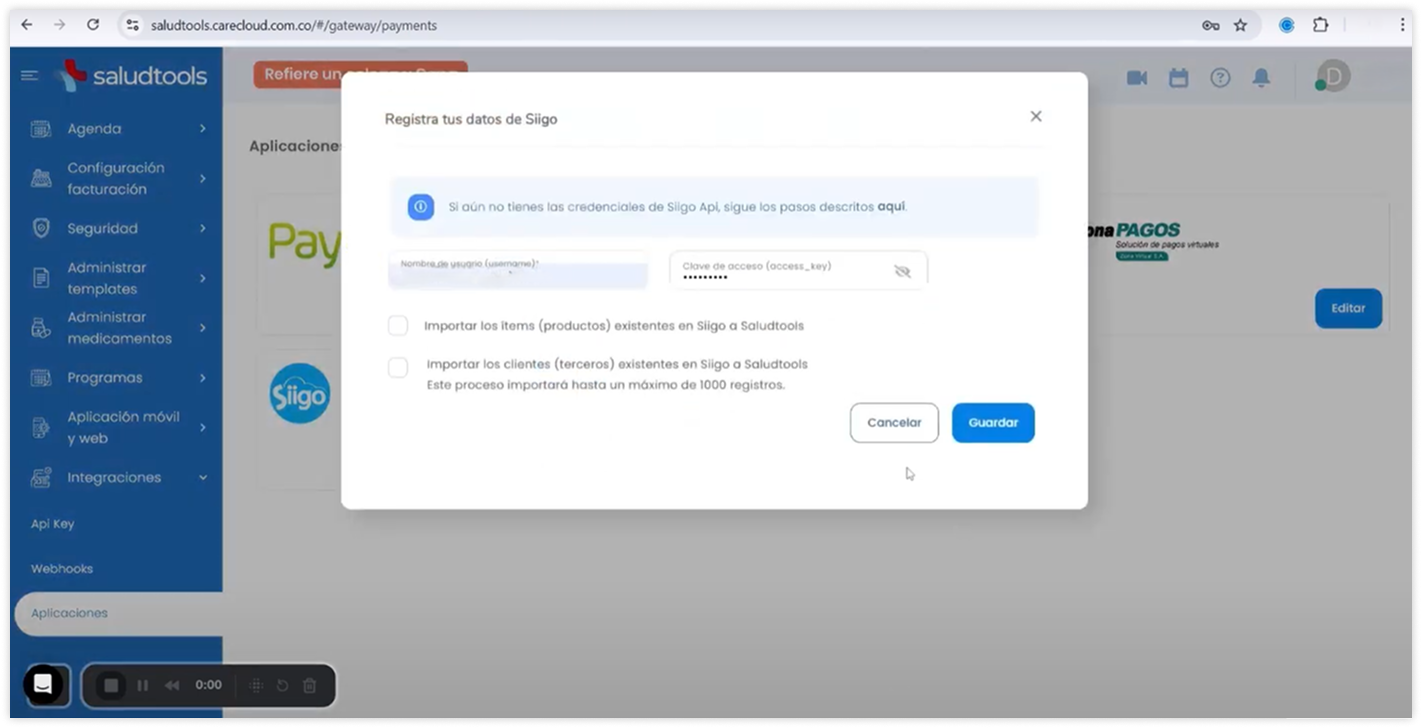Click the browser address bar URL

pos(294,26)
